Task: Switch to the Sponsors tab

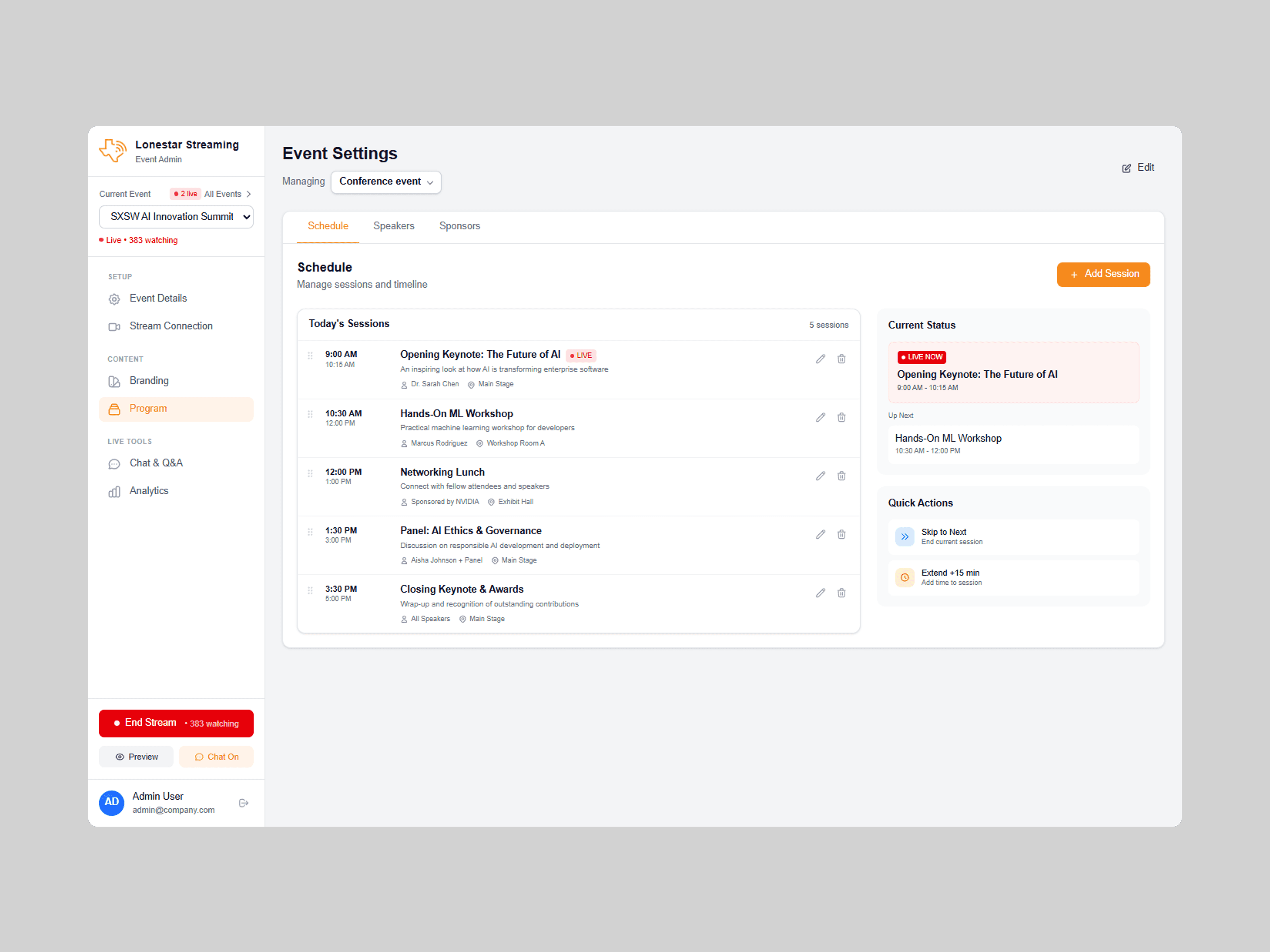Action: pyautogui.click(x=459, y=226)
